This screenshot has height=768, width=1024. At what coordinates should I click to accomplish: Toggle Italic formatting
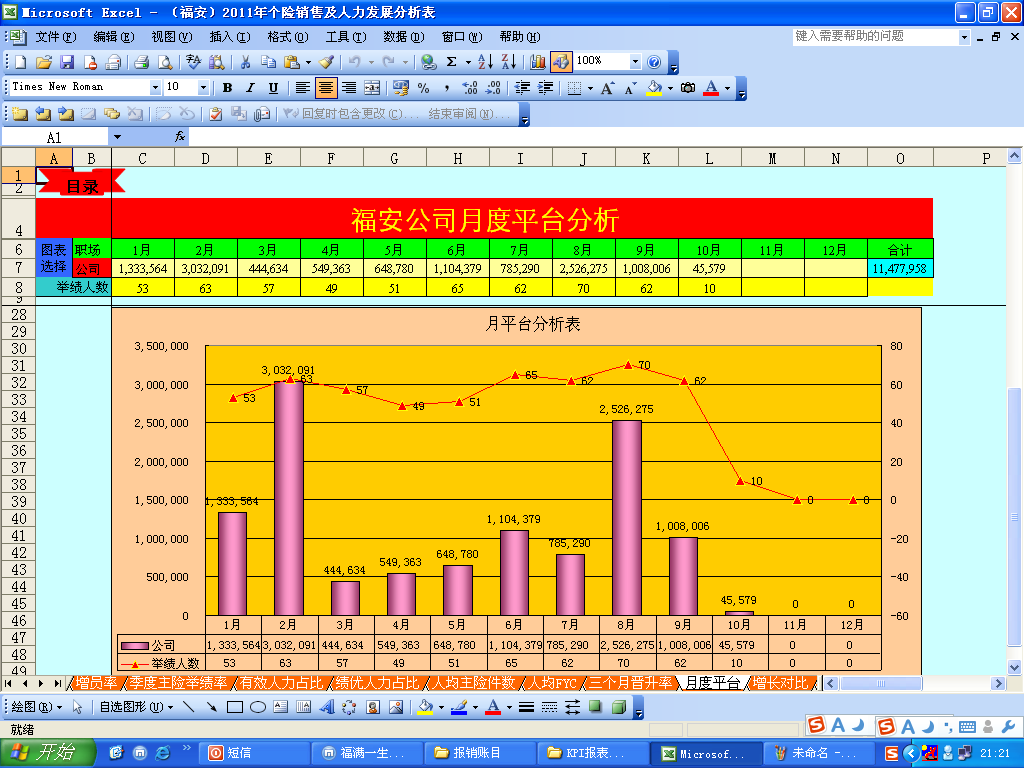[250, 88]
